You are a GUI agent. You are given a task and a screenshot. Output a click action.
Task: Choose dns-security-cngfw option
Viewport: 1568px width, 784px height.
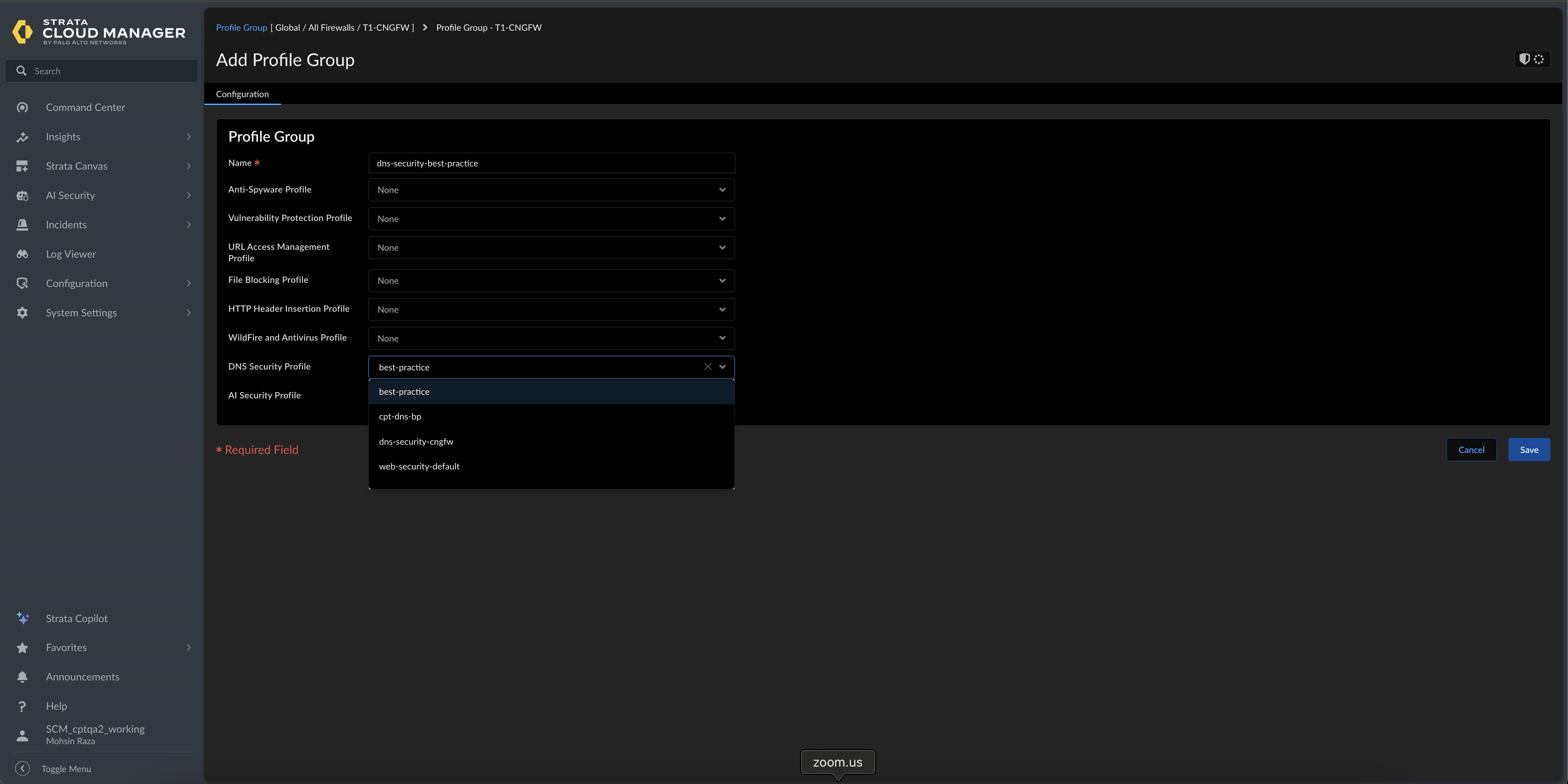(417, 442)
